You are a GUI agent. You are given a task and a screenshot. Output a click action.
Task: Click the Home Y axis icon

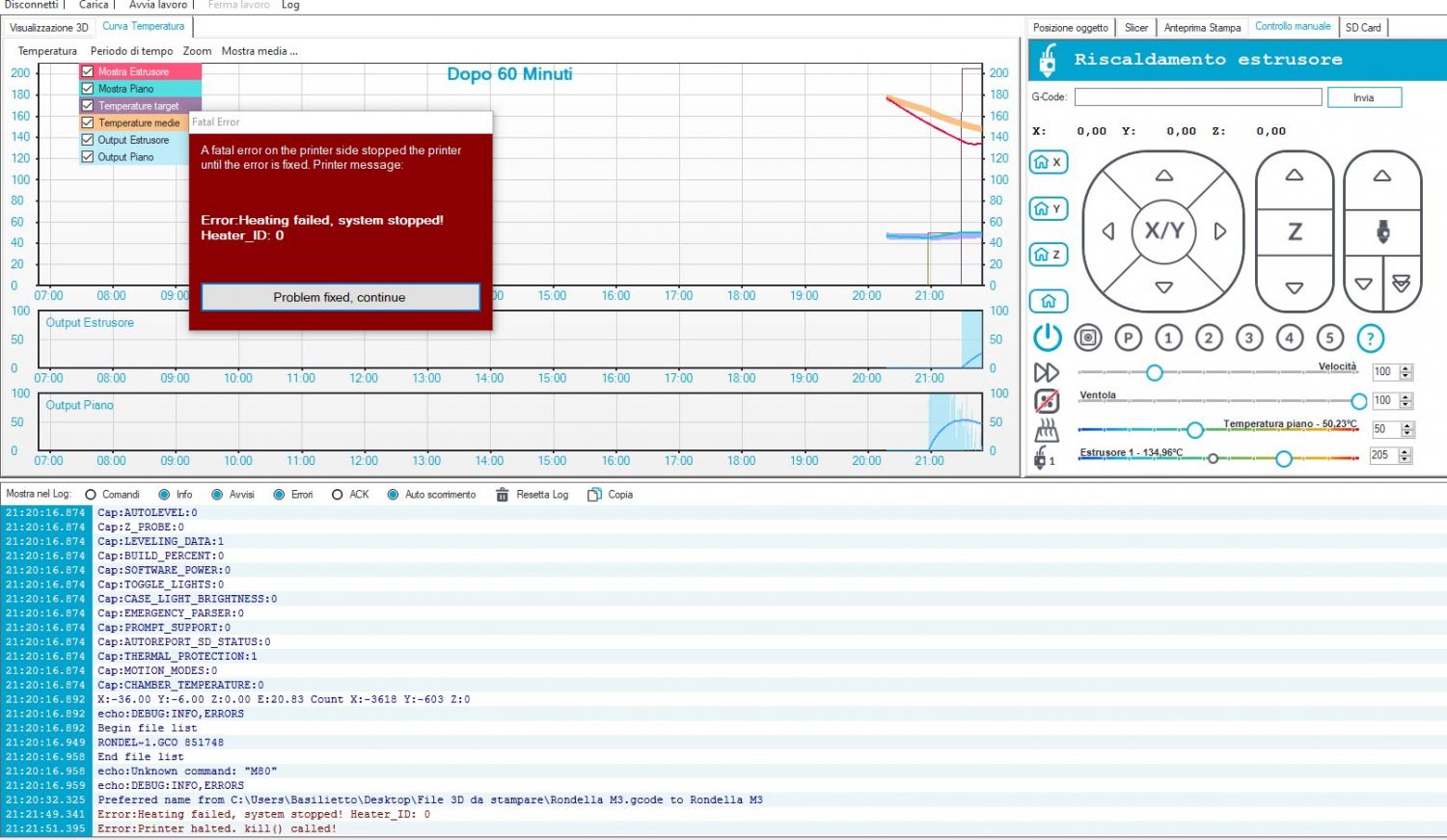coord(1048,208)
